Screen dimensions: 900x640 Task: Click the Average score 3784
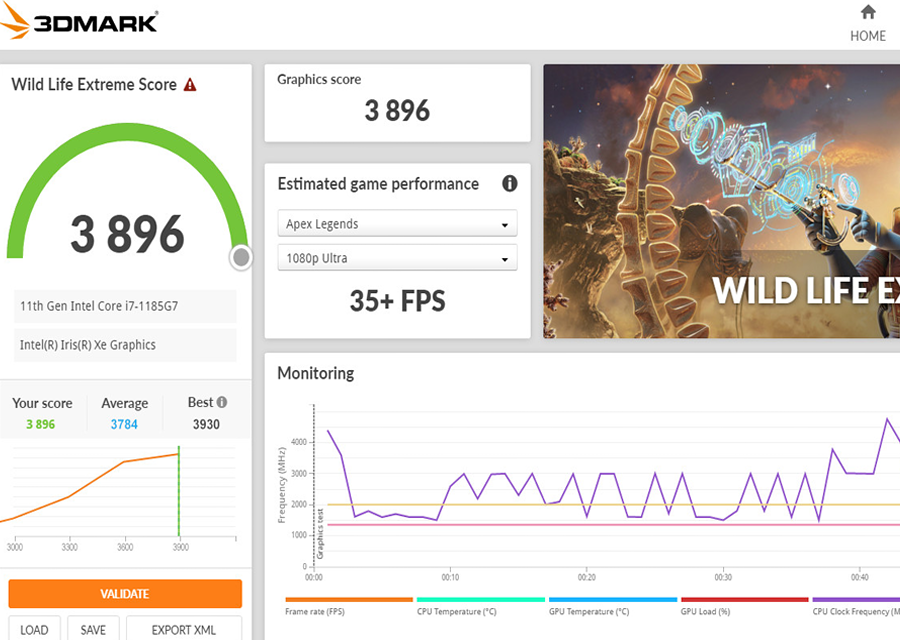(124, 424)
